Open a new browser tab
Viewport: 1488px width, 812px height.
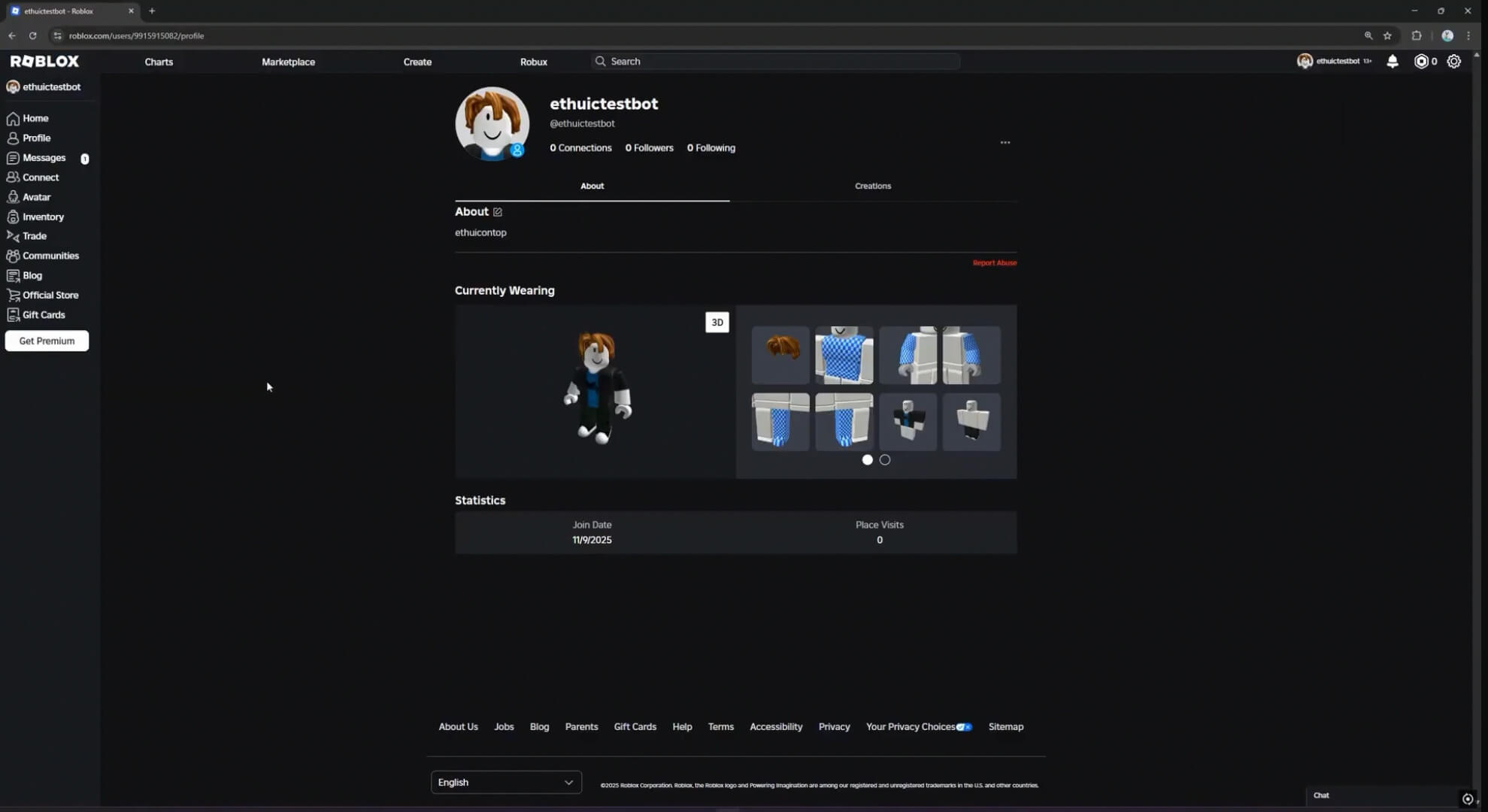tap(152, 11)
